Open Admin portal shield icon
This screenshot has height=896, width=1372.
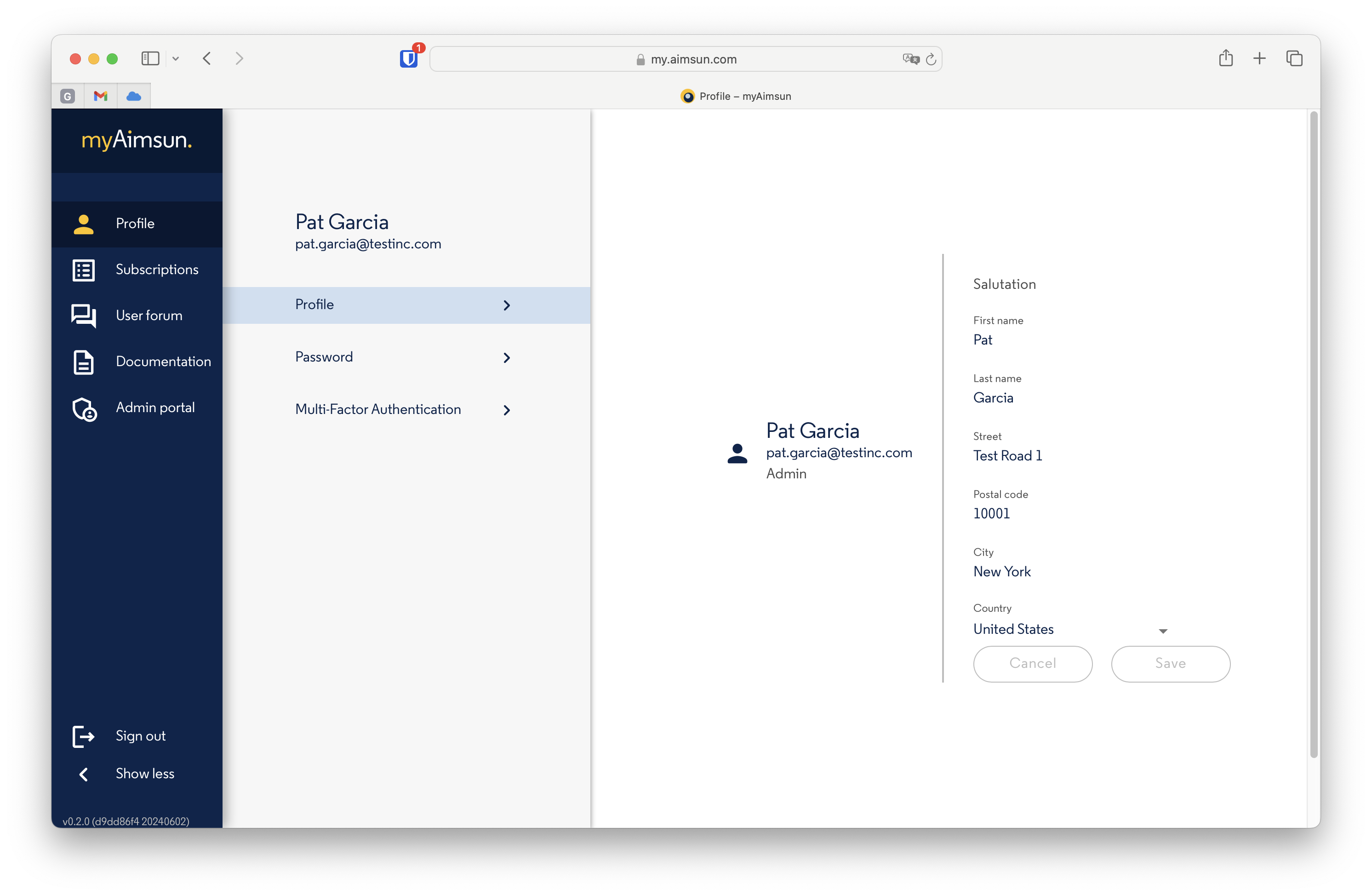point(84,409)
